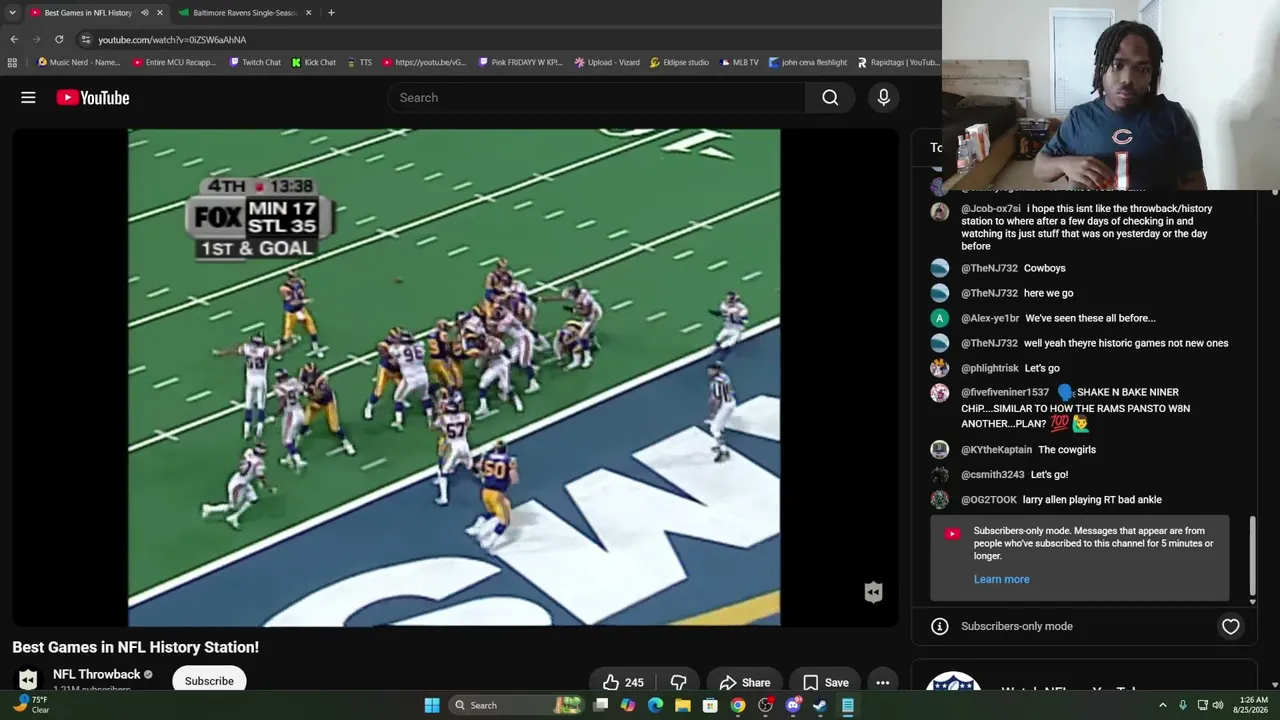The image size is (1280, 720).
Task: Open the Twitch Chat bookmark
Action: pyautogui.click(x=255, y=62)
